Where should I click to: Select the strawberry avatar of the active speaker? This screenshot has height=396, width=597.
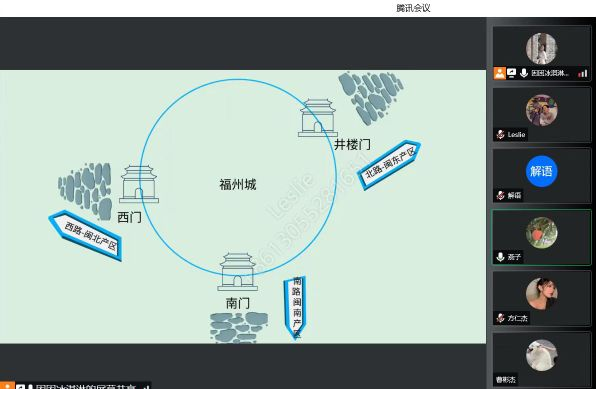coord(541,233)
